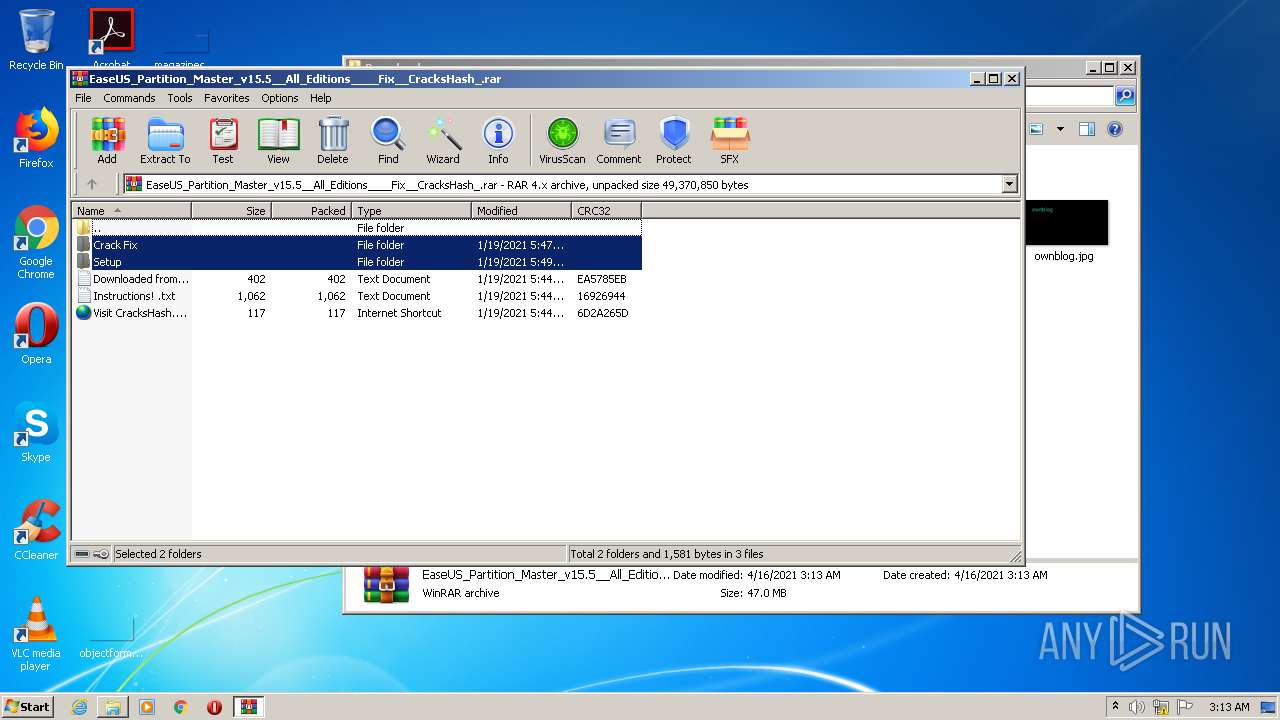Open the Google Chrome desktop shortcut
The image size is (1280, 720).
tap(36, 243)
